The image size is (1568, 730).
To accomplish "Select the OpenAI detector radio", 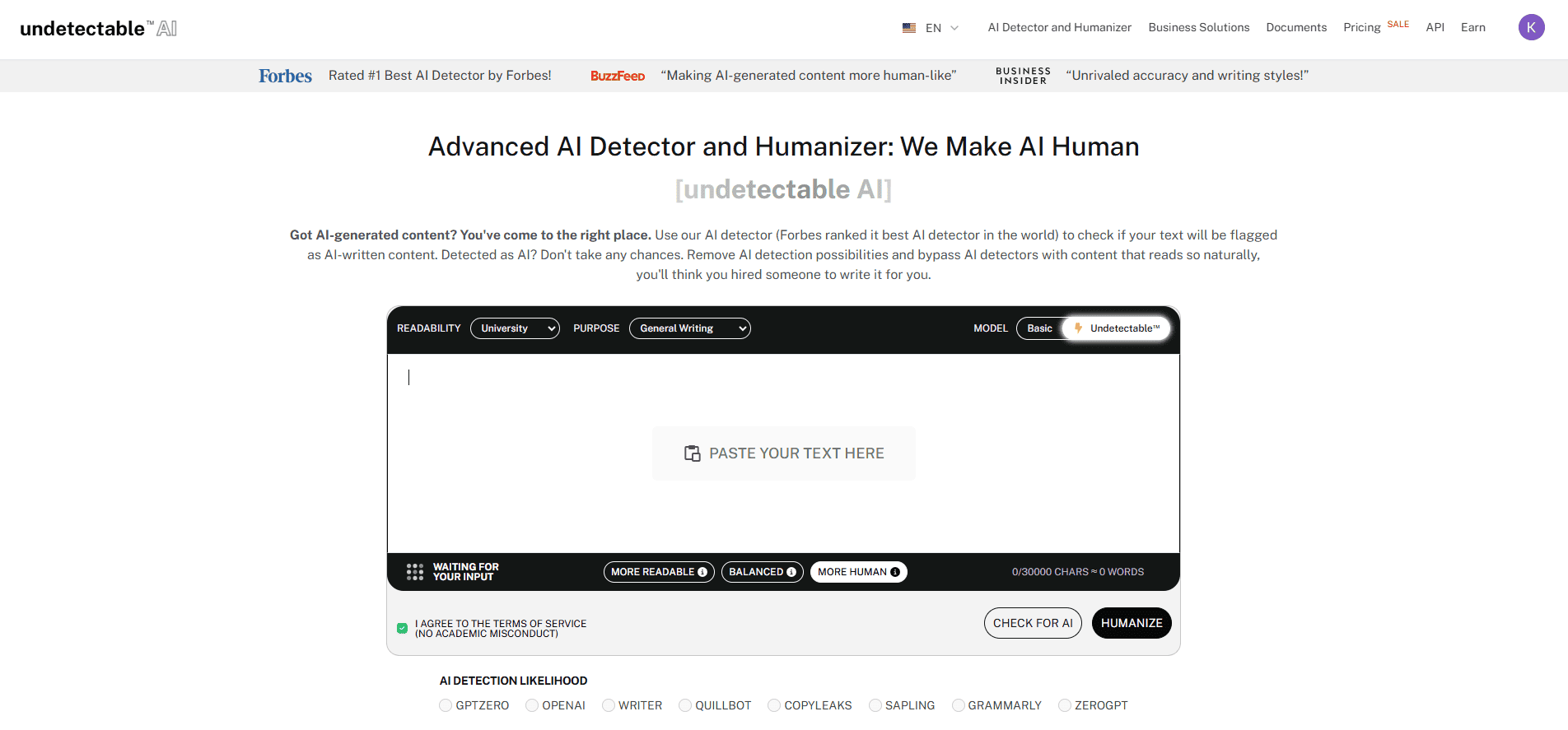I will tap(532, 705).
